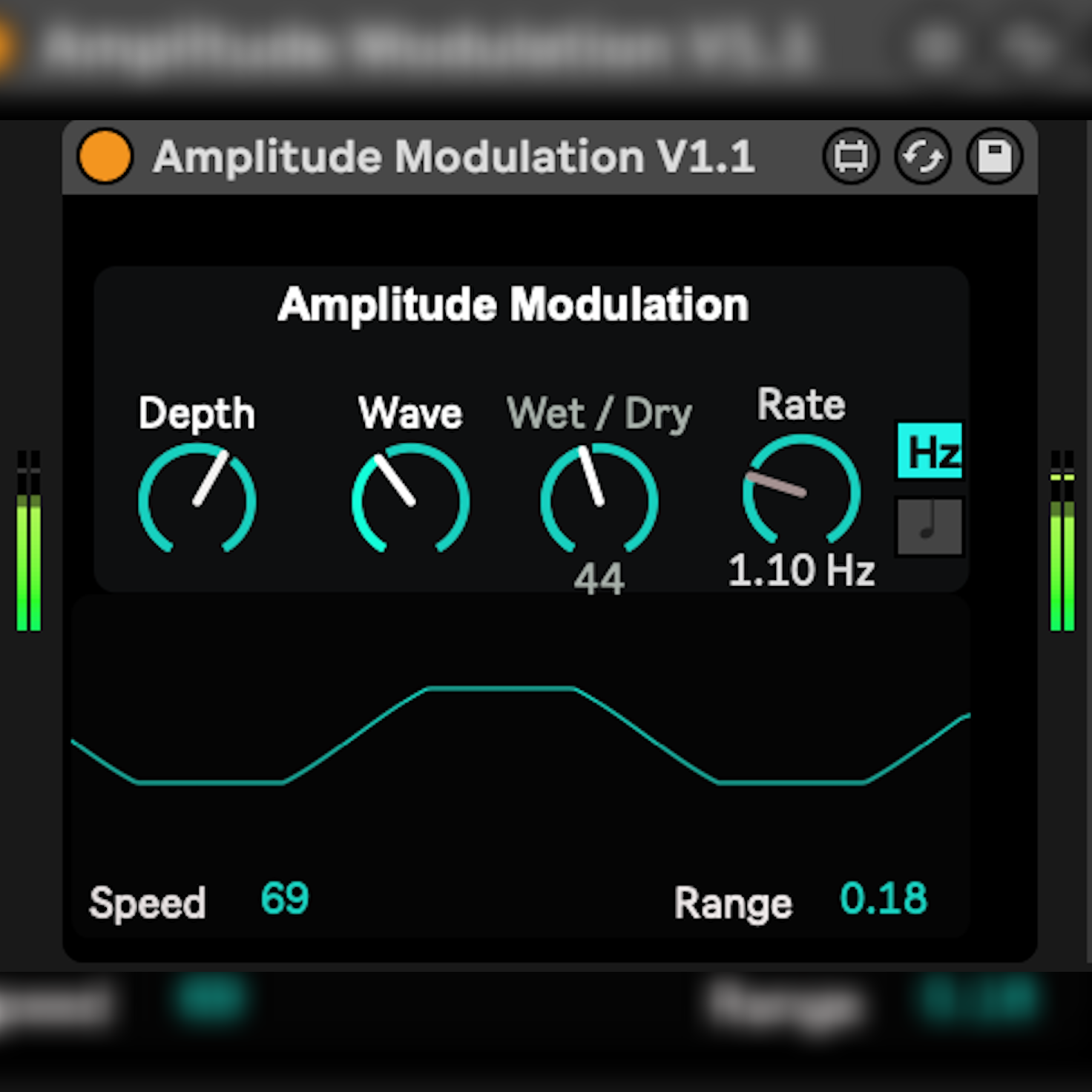Switch Rate to note sync mode
Viewport: 1092px width, 1092px height.
930,527
